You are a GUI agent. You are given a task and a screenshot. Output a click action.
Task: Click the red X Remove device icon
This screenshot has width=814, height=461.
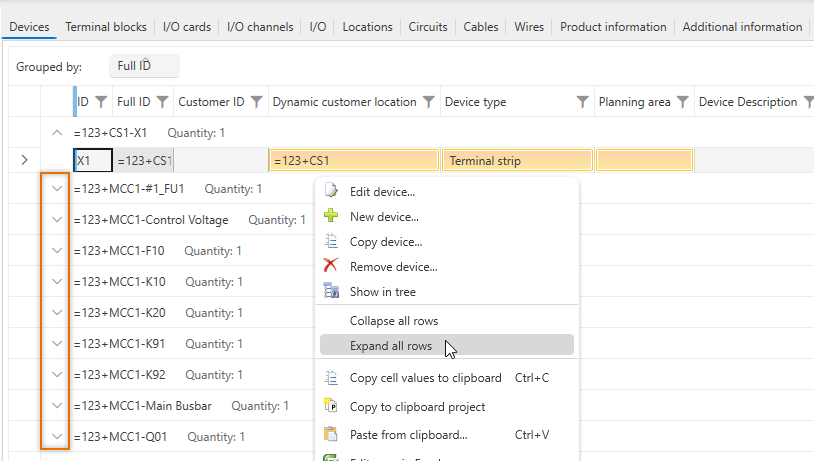click(331, 266)
